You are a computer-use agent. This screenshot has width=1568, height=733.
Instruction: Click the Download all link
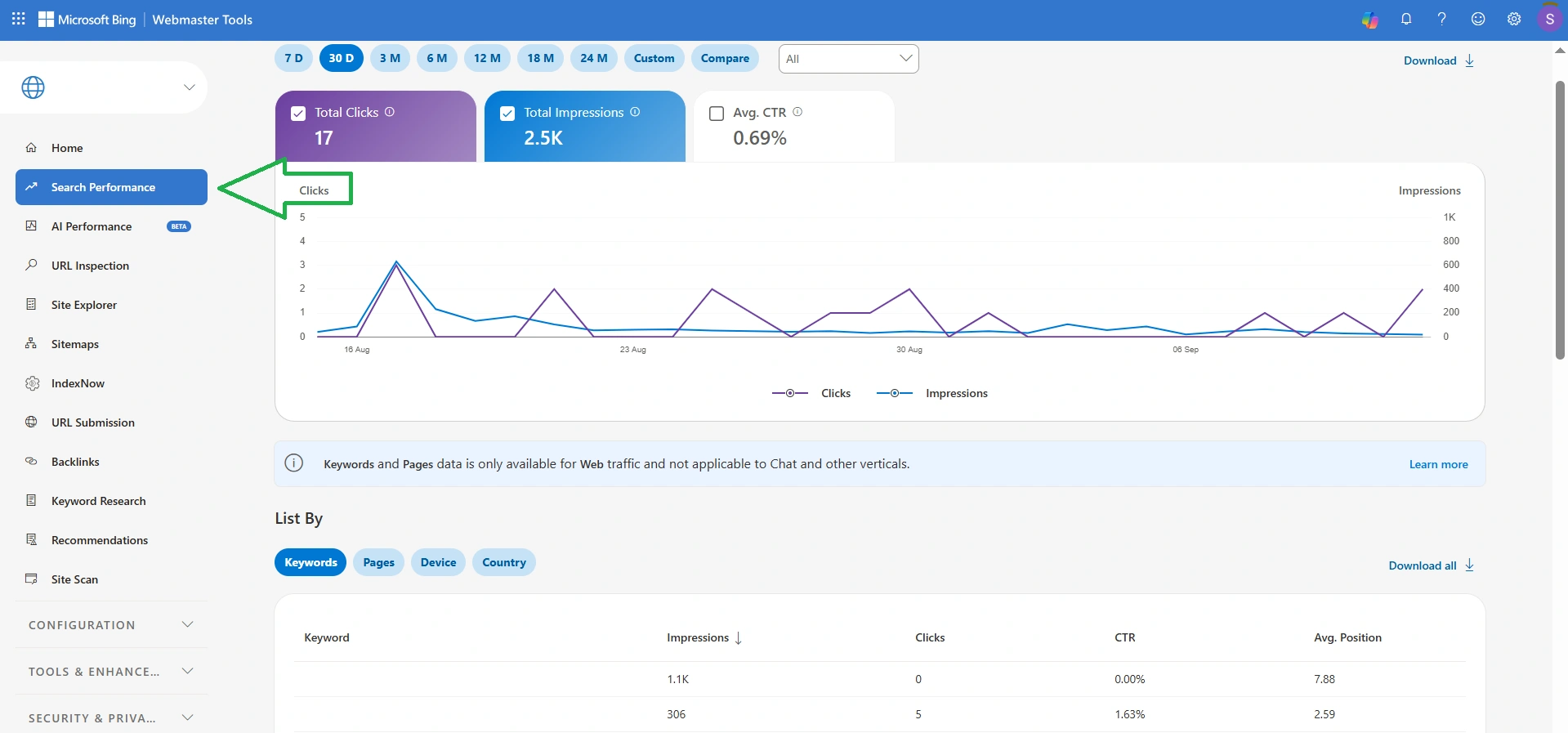coord(1432,565)
